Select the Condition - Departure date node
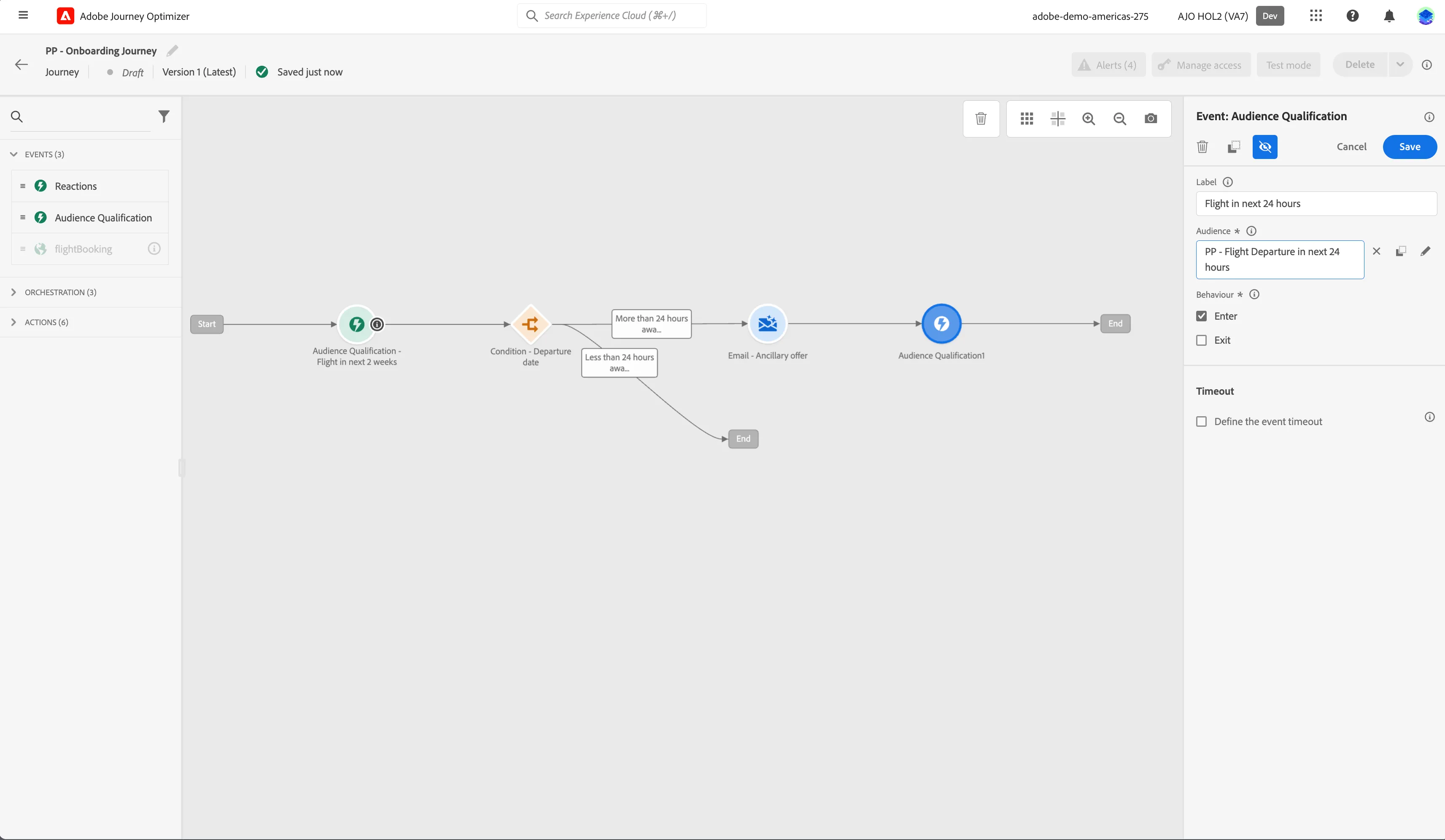Viewport: 1445px width, 840px height. pyautogui.click(x=531, y=324)
